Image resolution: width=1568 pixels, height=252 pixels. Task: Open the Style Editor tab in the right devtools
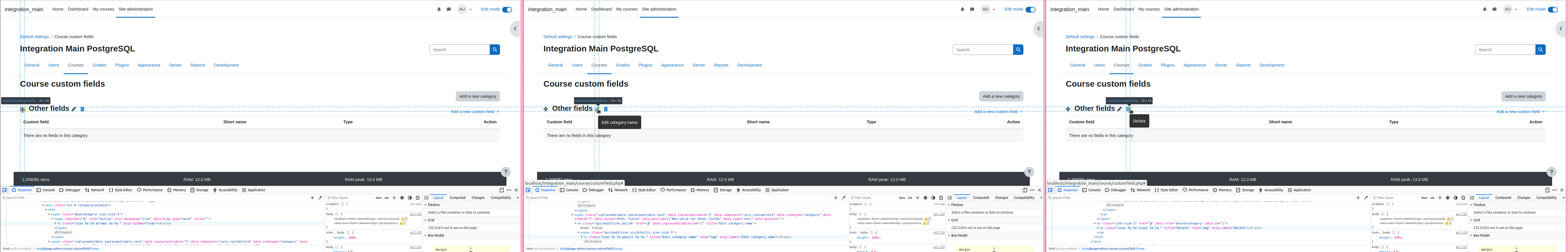coord(1166,190)
